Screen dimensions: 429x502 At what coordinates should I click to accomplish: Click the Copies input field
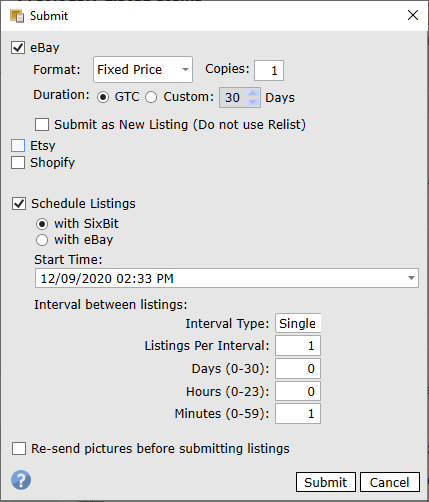269,70
